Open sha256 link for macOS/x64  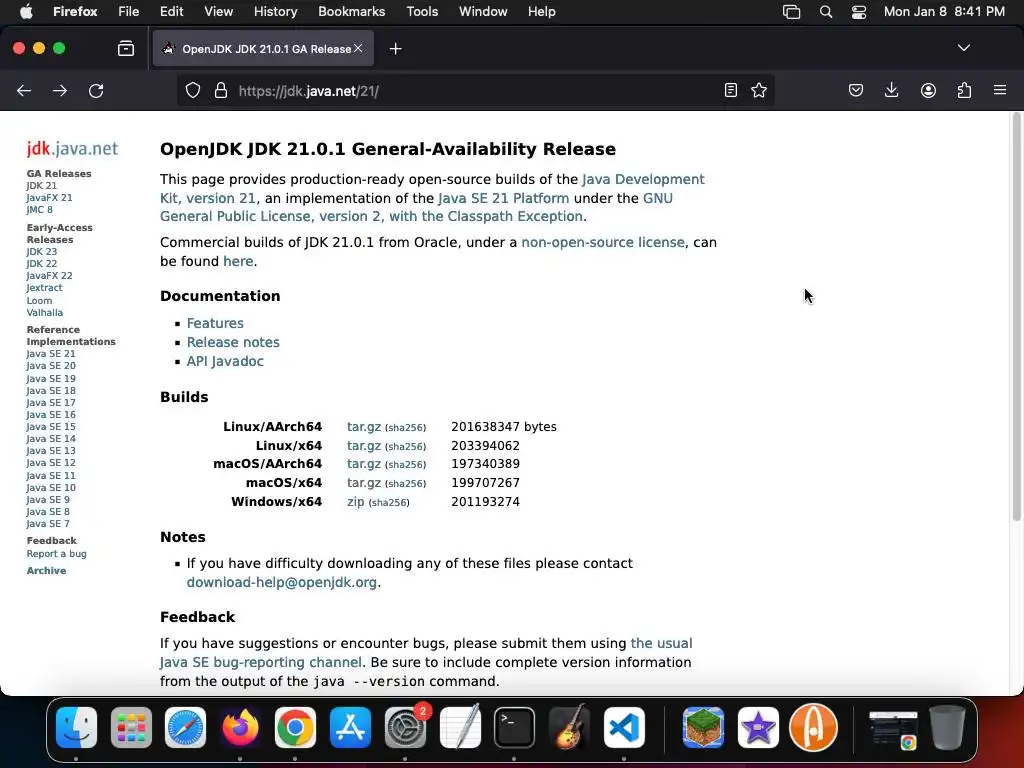tap(406, 484)
